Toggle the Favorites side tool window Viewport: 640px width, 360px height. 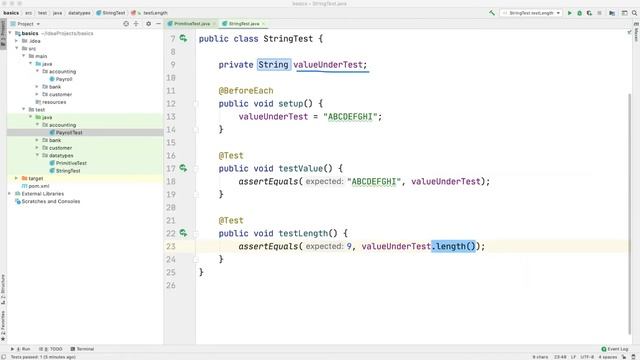coord(3,326)
